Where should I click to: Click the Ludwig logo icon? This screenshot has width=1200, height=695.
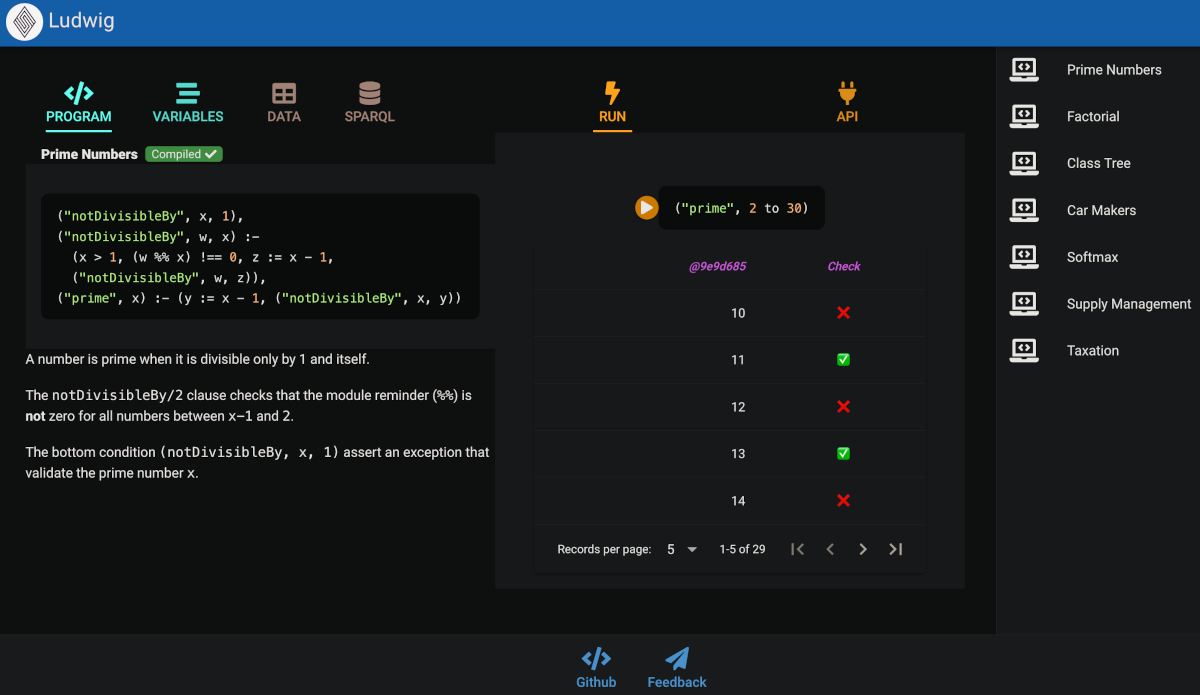24,22
